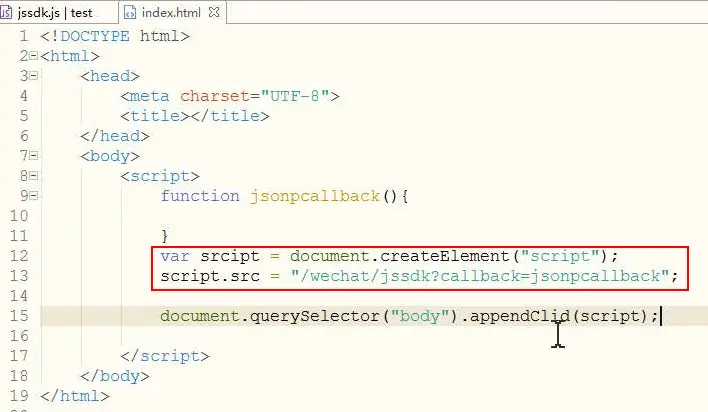Click the DOCTYPE keyword on line 1
Screen dimensions: 708x412
tap(95, 36)
